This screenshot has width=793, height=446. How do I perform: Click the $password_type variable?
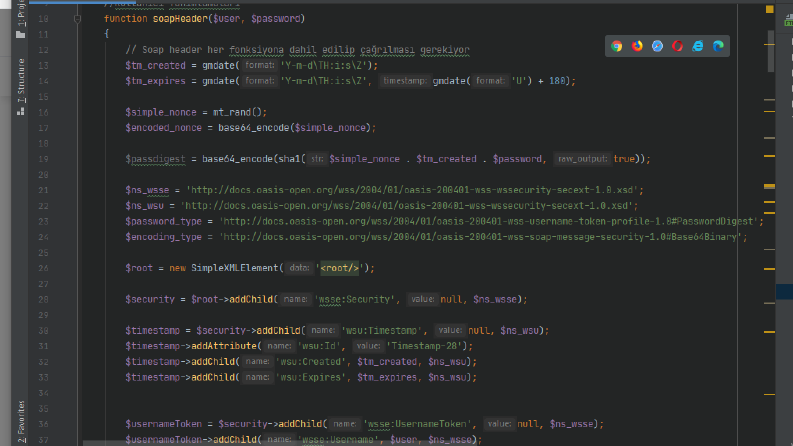[163, 221]
